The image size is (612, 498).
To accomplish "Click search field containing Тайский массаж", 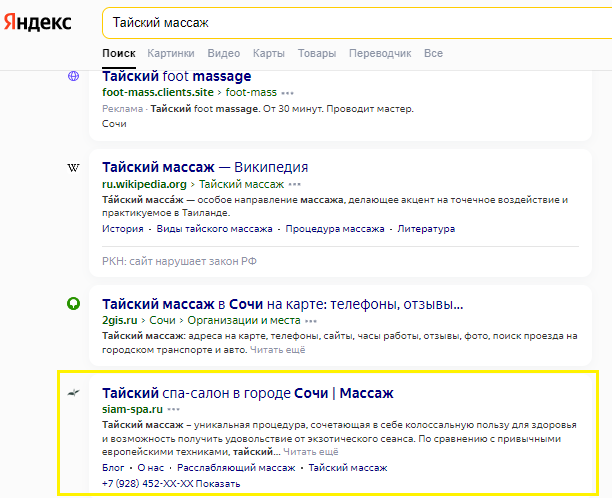I will [x=350, y=22].
